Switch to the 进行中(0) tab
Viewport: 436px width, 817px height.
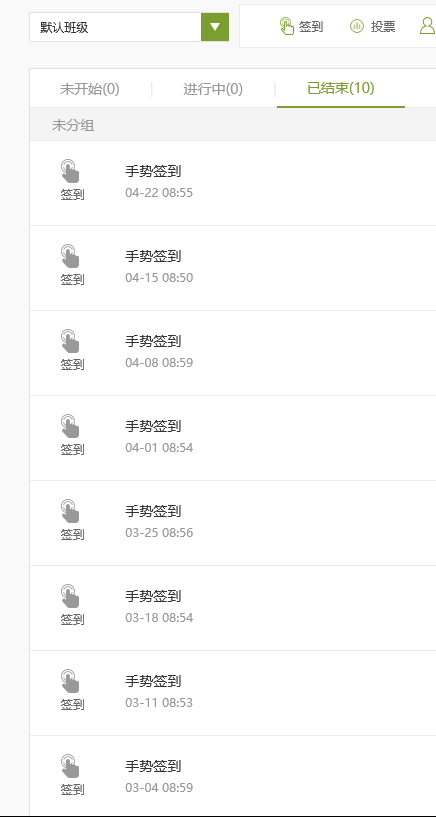(x=213, y=89)
